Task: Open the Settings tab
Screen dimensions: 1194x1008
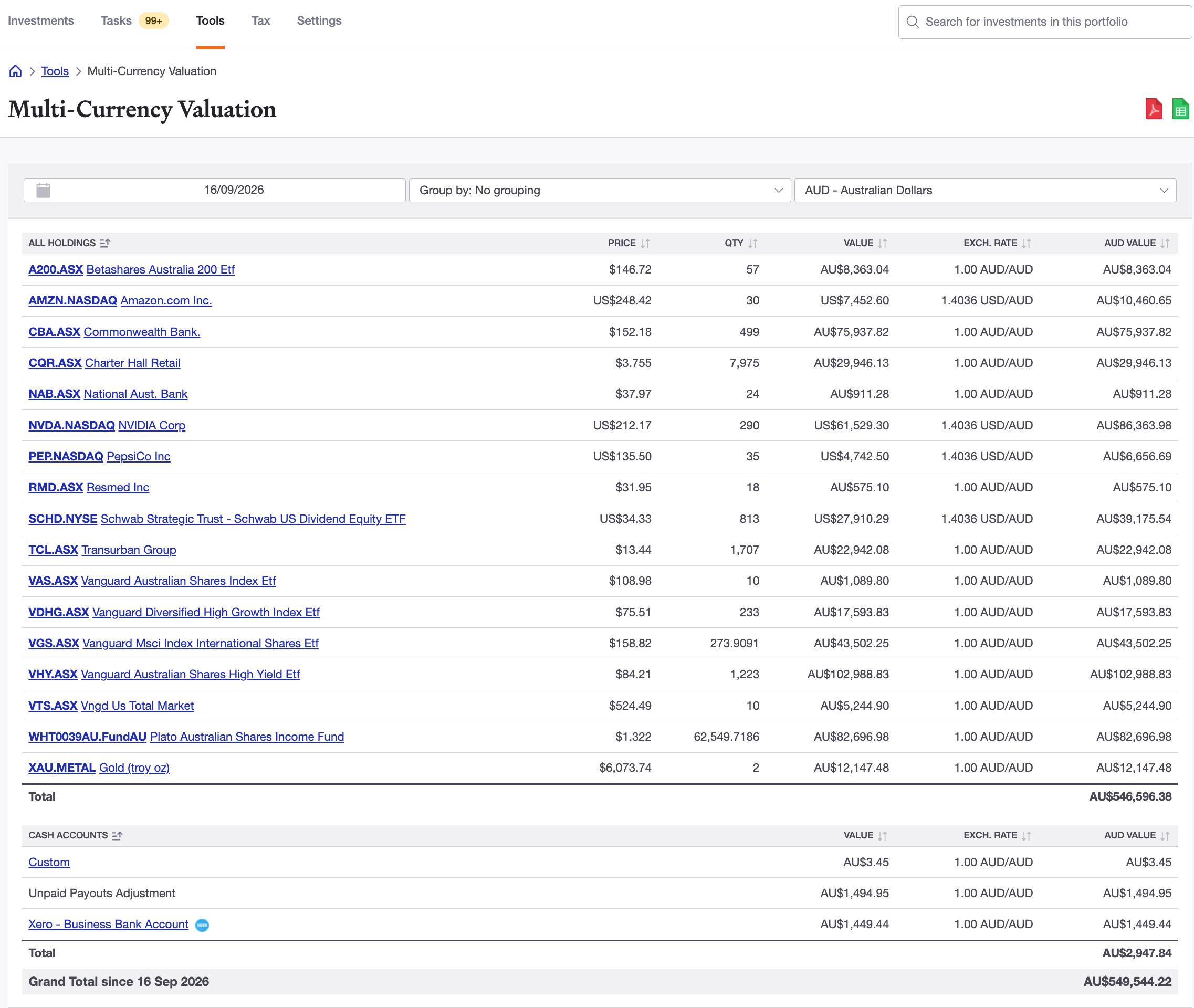Action: tap(319, 20)
